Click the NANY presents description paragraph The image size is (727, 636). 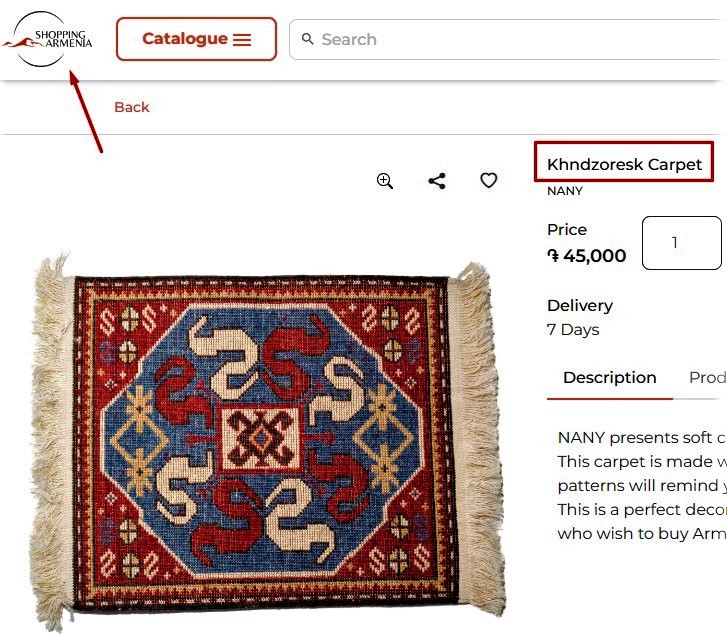click(640, 485)
